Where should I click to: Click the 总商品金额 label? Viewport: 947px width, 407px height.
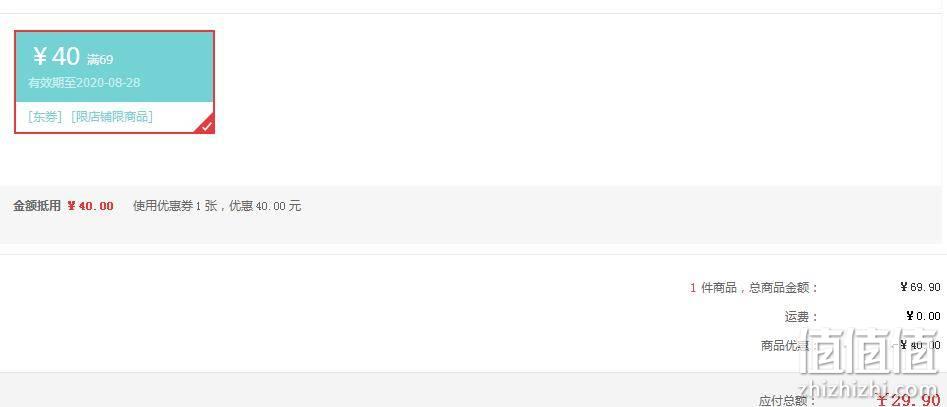[x=784, y=287]
